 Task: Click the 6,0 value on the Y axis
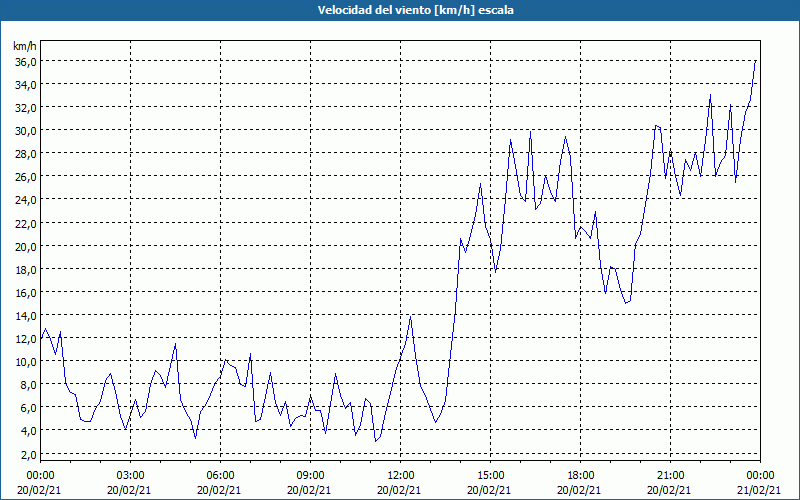click(28, 408)
